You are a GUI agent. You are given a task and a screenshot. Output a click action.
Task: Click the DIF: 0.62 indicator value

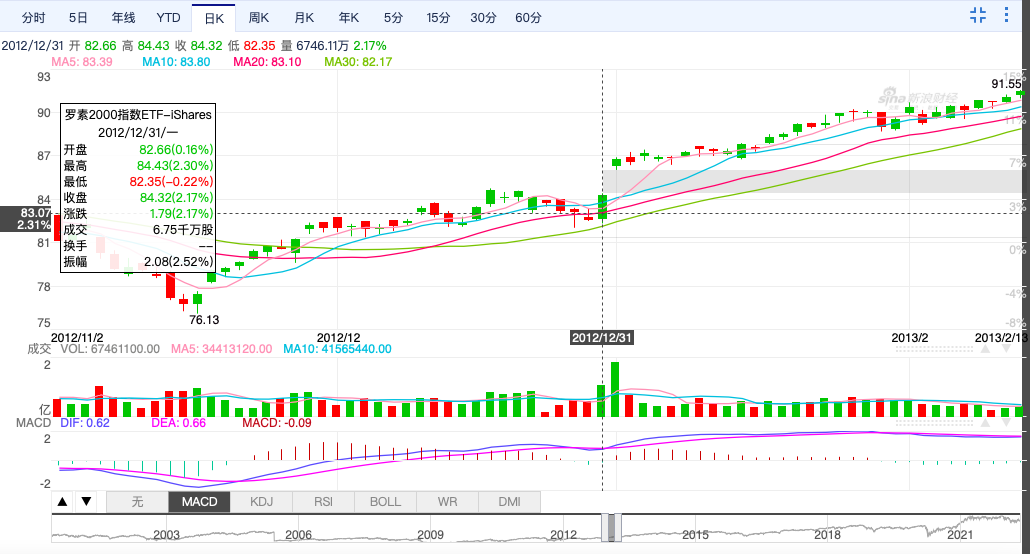85,423
